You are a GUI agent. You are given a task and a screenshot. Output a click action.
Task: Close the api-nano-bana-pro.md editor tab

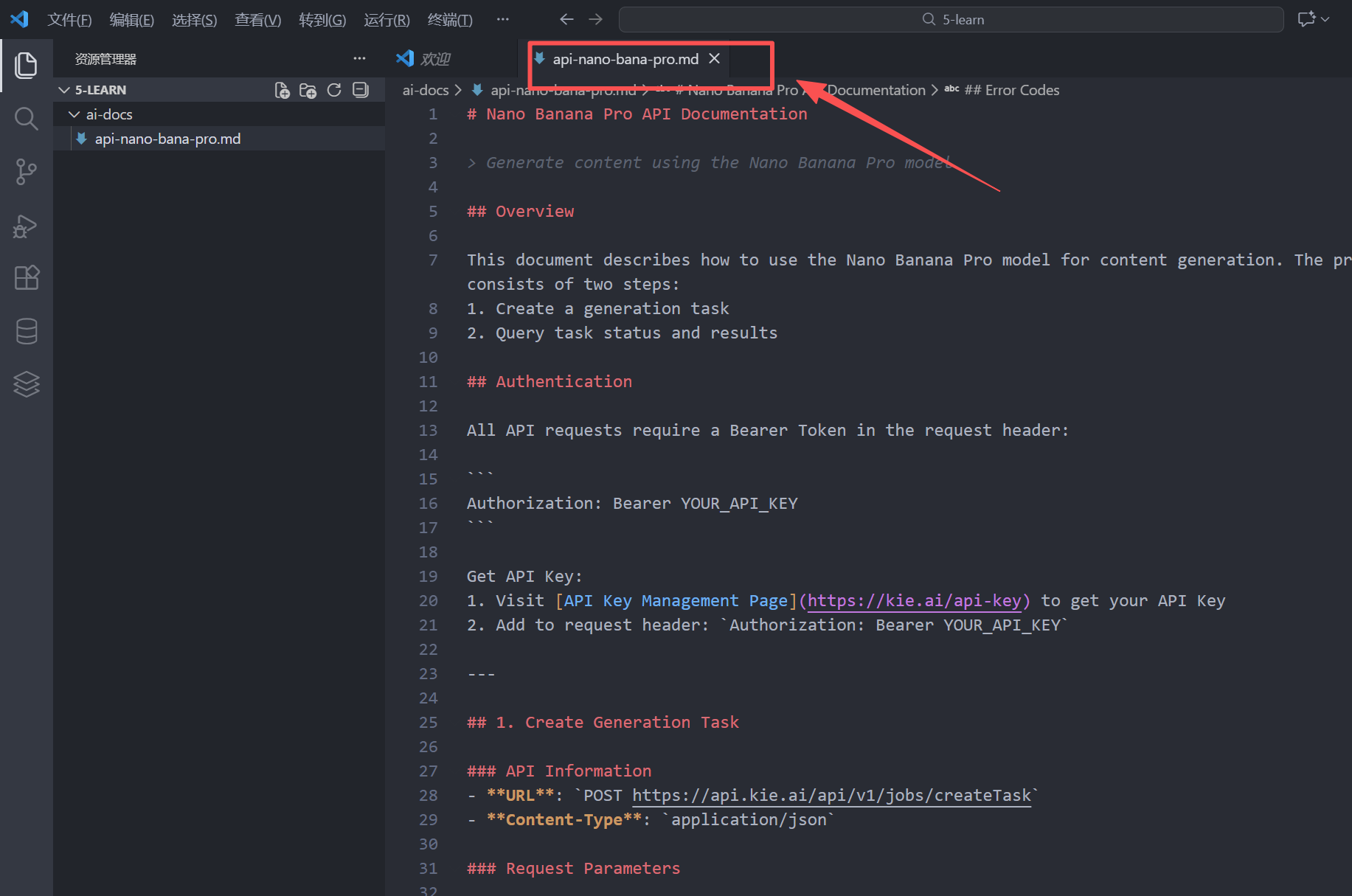pyautogui.click(x=714, y=58)
